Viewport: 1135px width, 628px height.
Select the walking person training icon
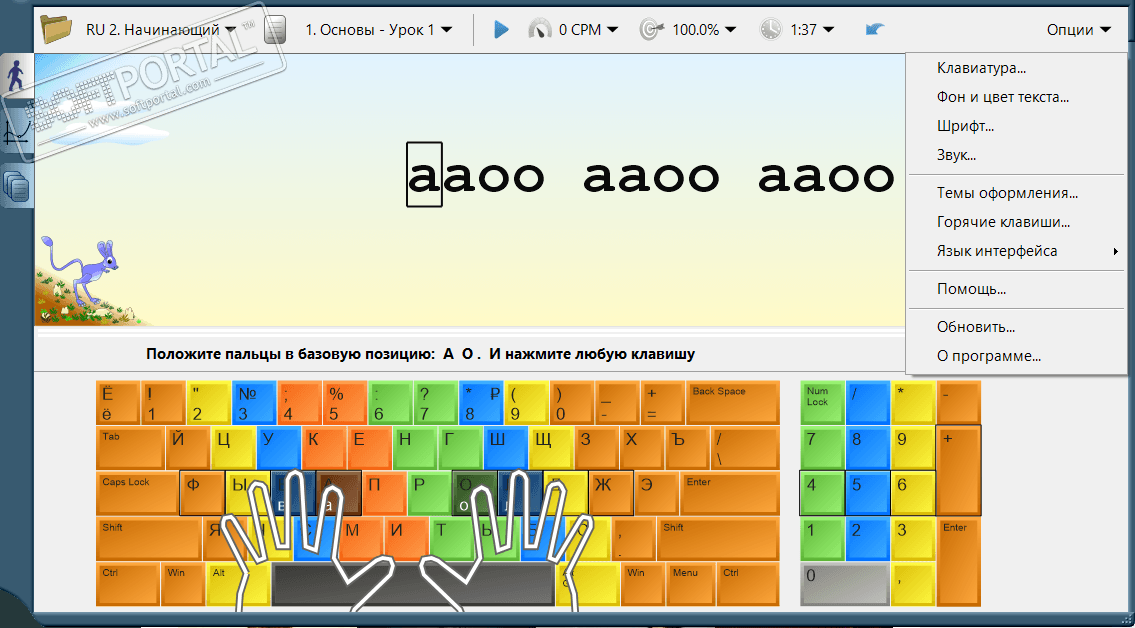coord(17,75)
